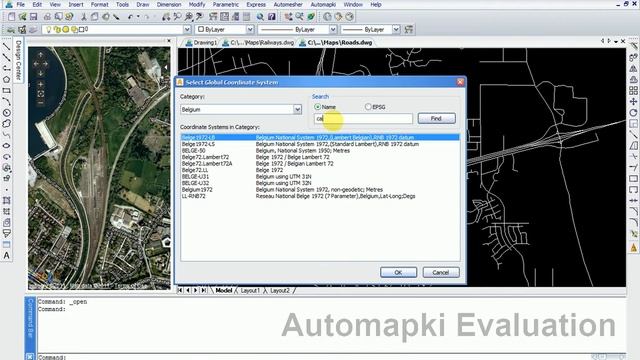Select the Hatch tool
640x360 pixels.
point(7,200)
